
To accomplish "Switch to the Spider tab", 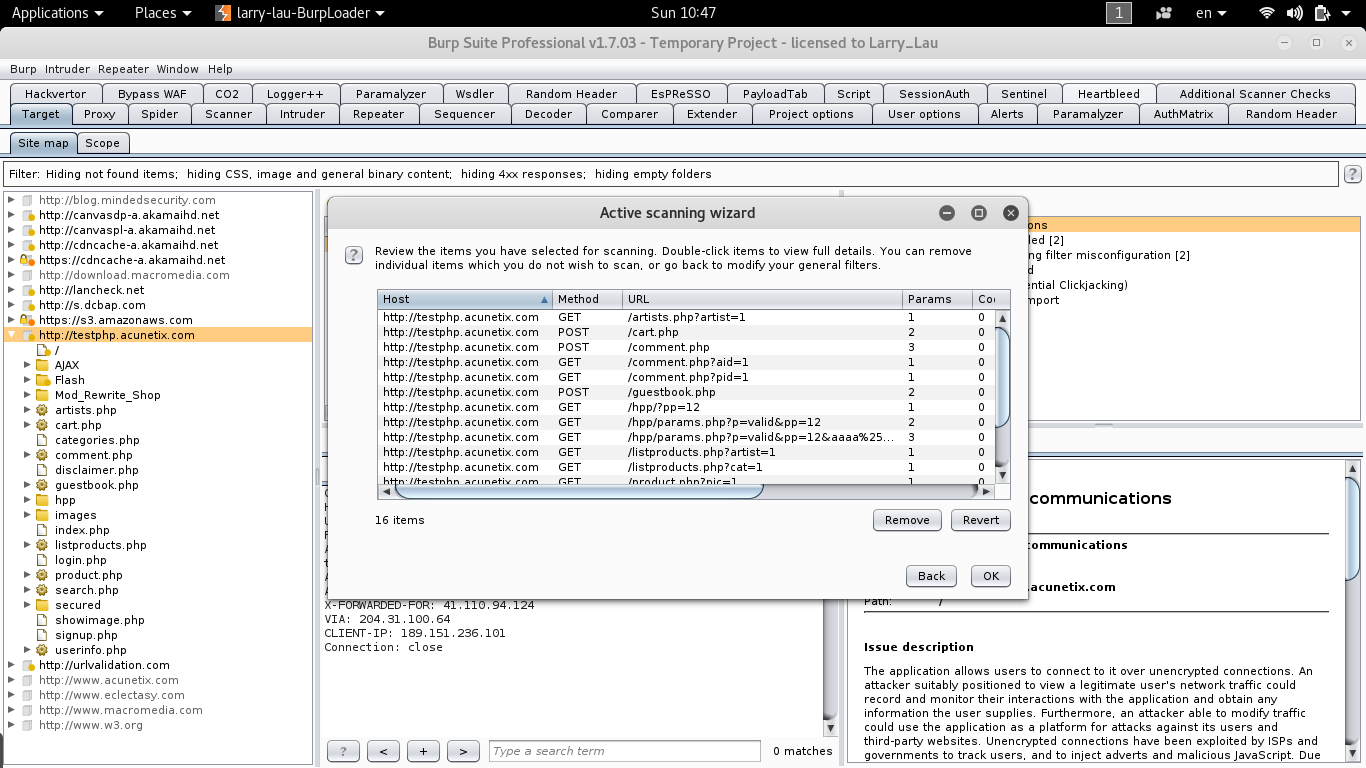I will point(159,114).
